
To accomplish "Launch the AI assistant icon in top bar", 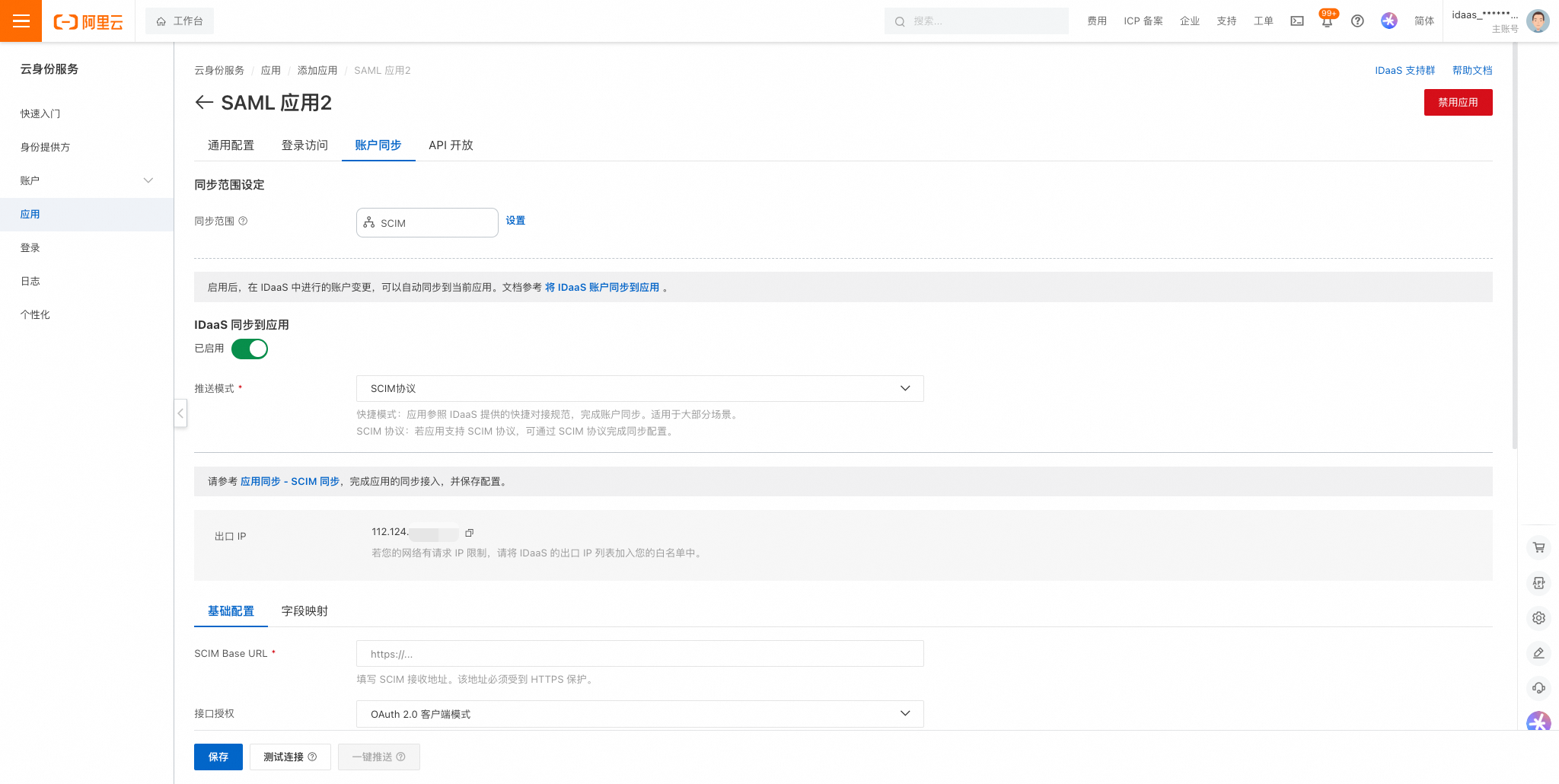I will point(1389,21).
